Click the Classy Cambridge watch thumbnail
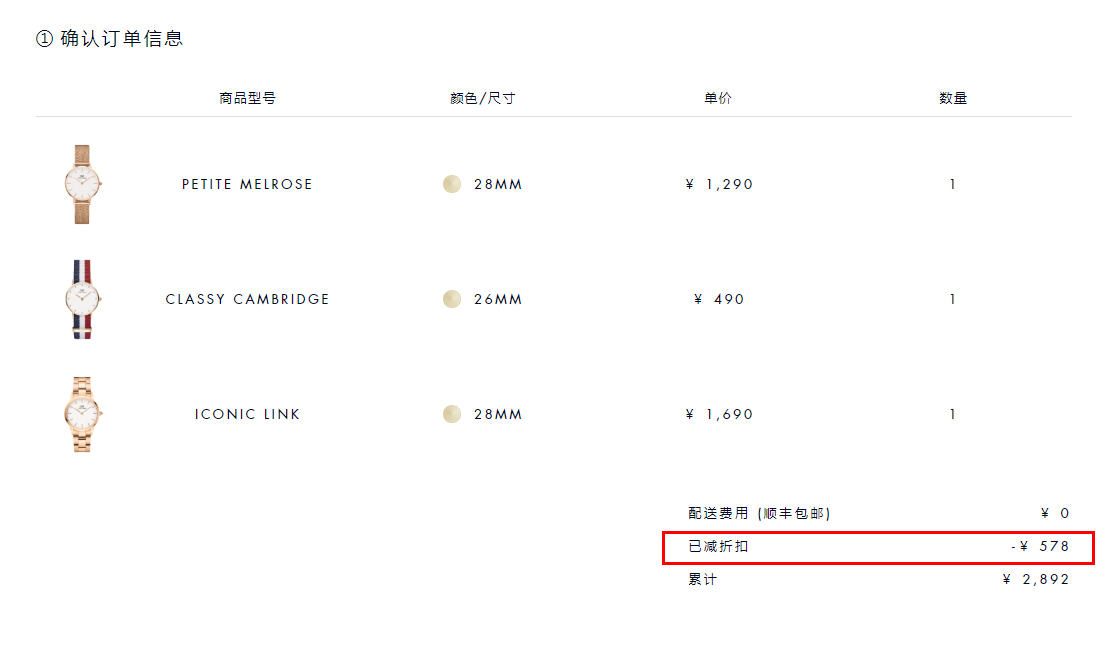This screenshot has height=647, width=1110. (81, 299)
